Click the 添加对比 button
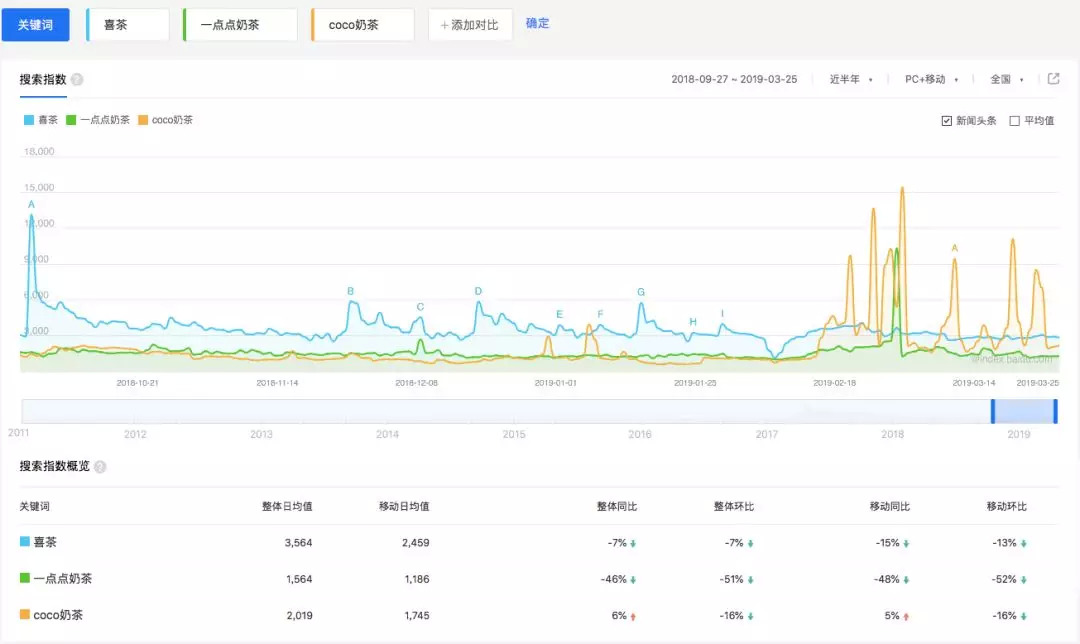The height and width of the screenshot is (644, 1080). (470, 24)
